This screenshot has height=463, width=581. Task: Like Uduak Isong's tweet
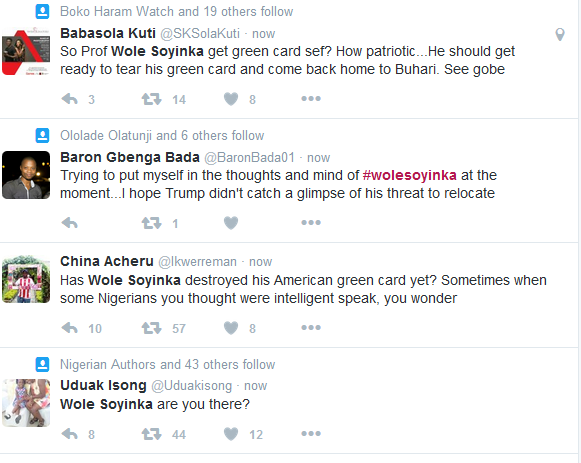coord(231,434)
